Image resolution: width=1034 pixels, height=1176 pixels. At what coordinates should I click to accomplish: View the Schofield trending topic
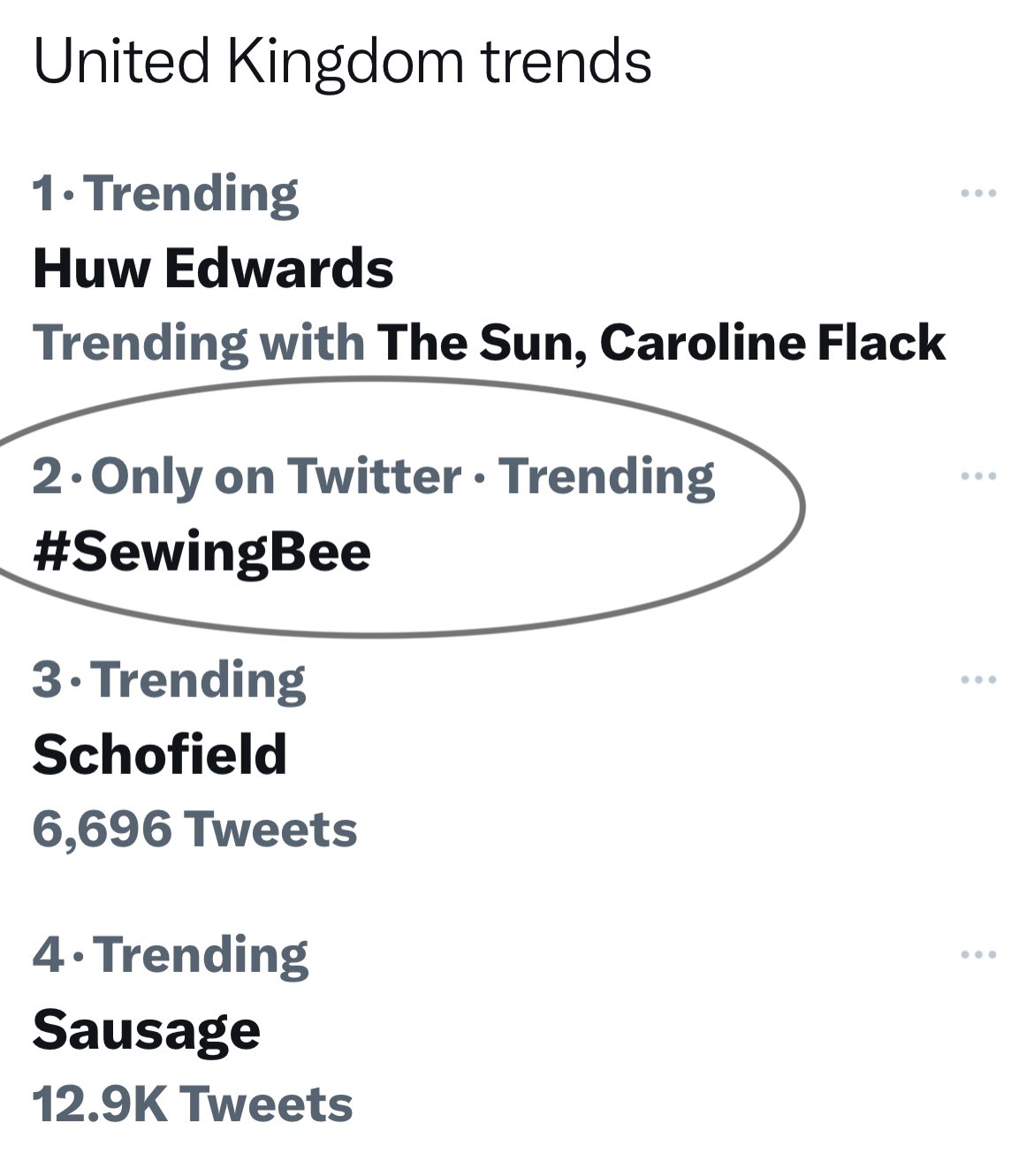[160, 755]
